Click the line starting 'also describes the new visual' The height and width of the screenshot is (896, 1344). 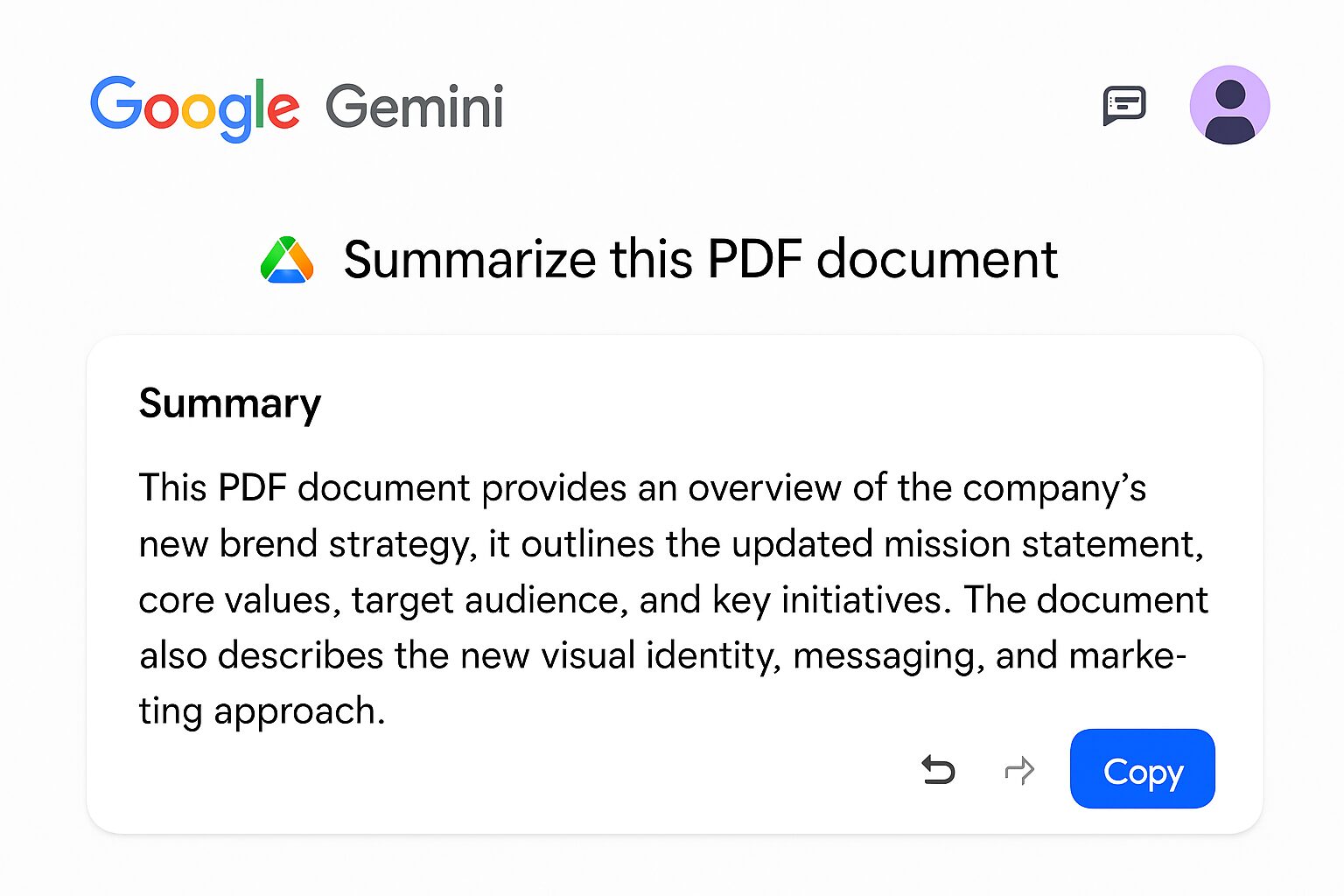coord(662,655)
